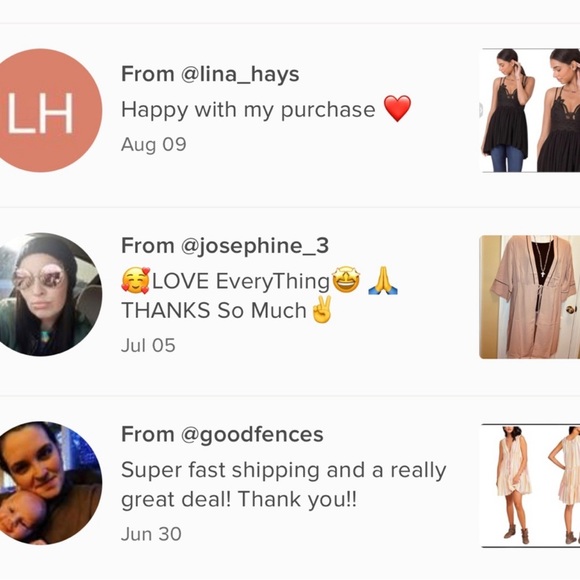View the pink kimono listing thumbnail
This screenshot has height=580, width=580.
530,297
